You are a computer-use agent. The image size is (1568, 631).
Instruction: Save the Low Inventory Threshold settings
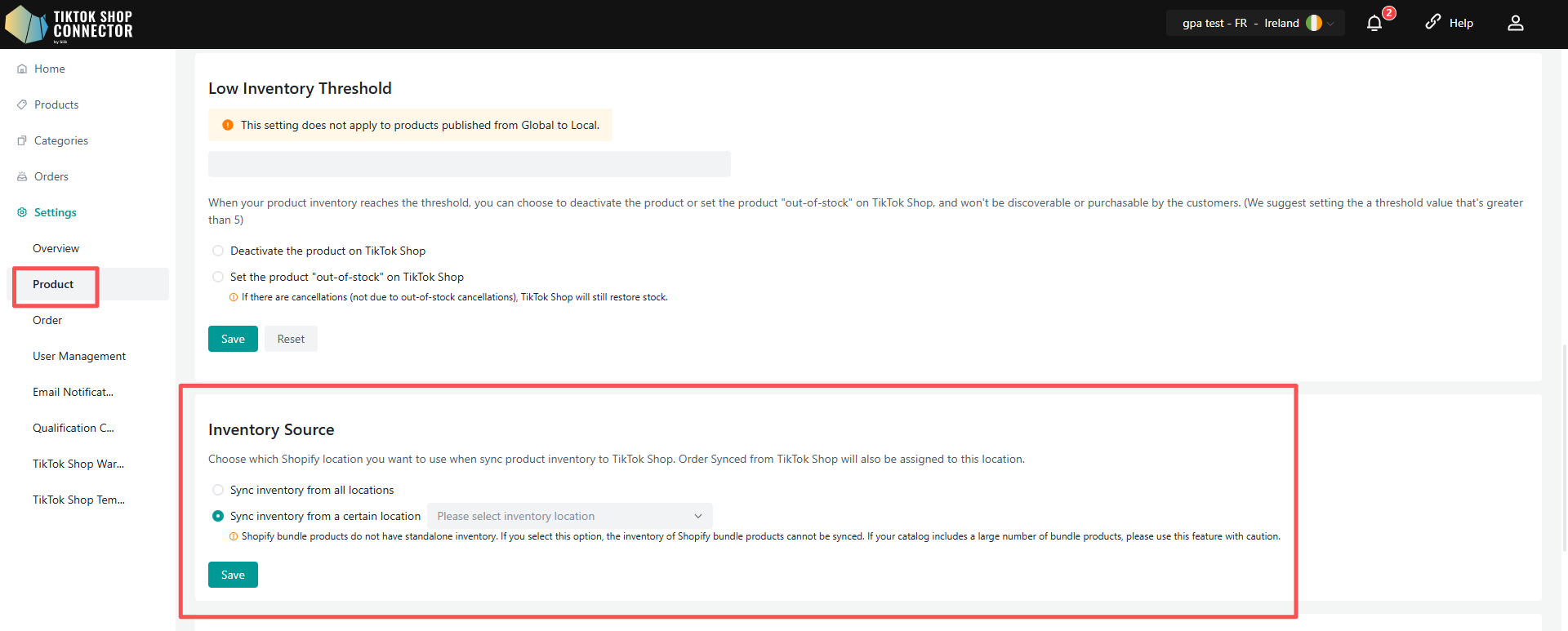(233, 339)
